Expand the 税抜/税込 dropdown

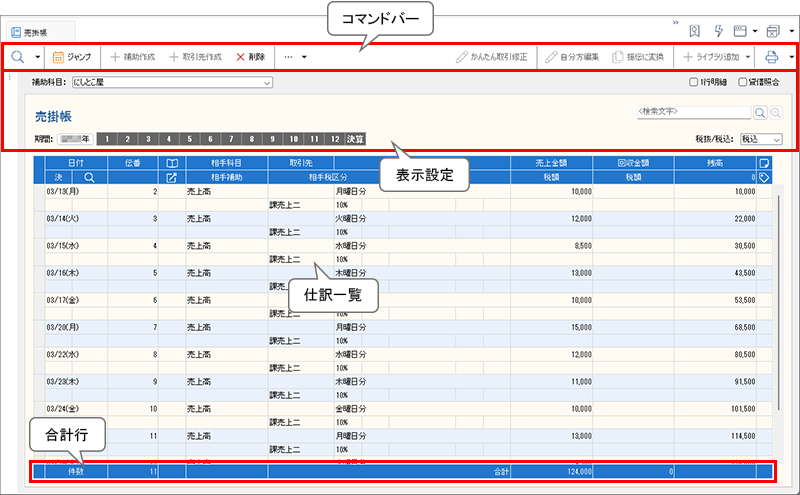[x=762, y=140]
